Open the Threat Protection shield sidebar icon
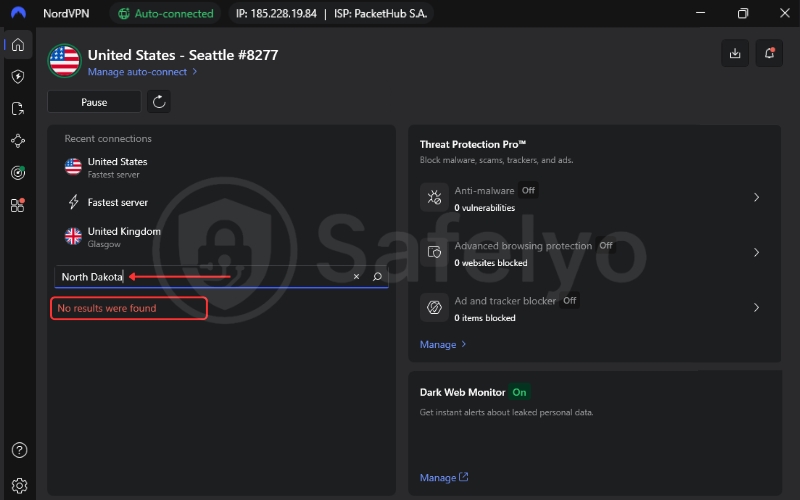 (18, 77)
